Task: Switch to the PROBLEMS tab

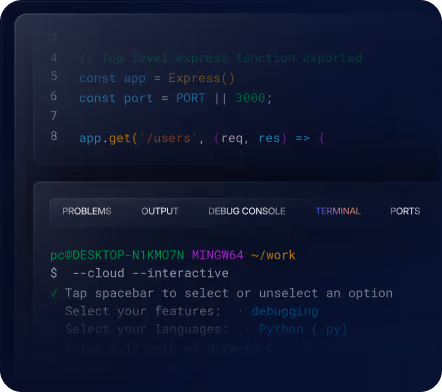Action: click(x=87, y=211)
